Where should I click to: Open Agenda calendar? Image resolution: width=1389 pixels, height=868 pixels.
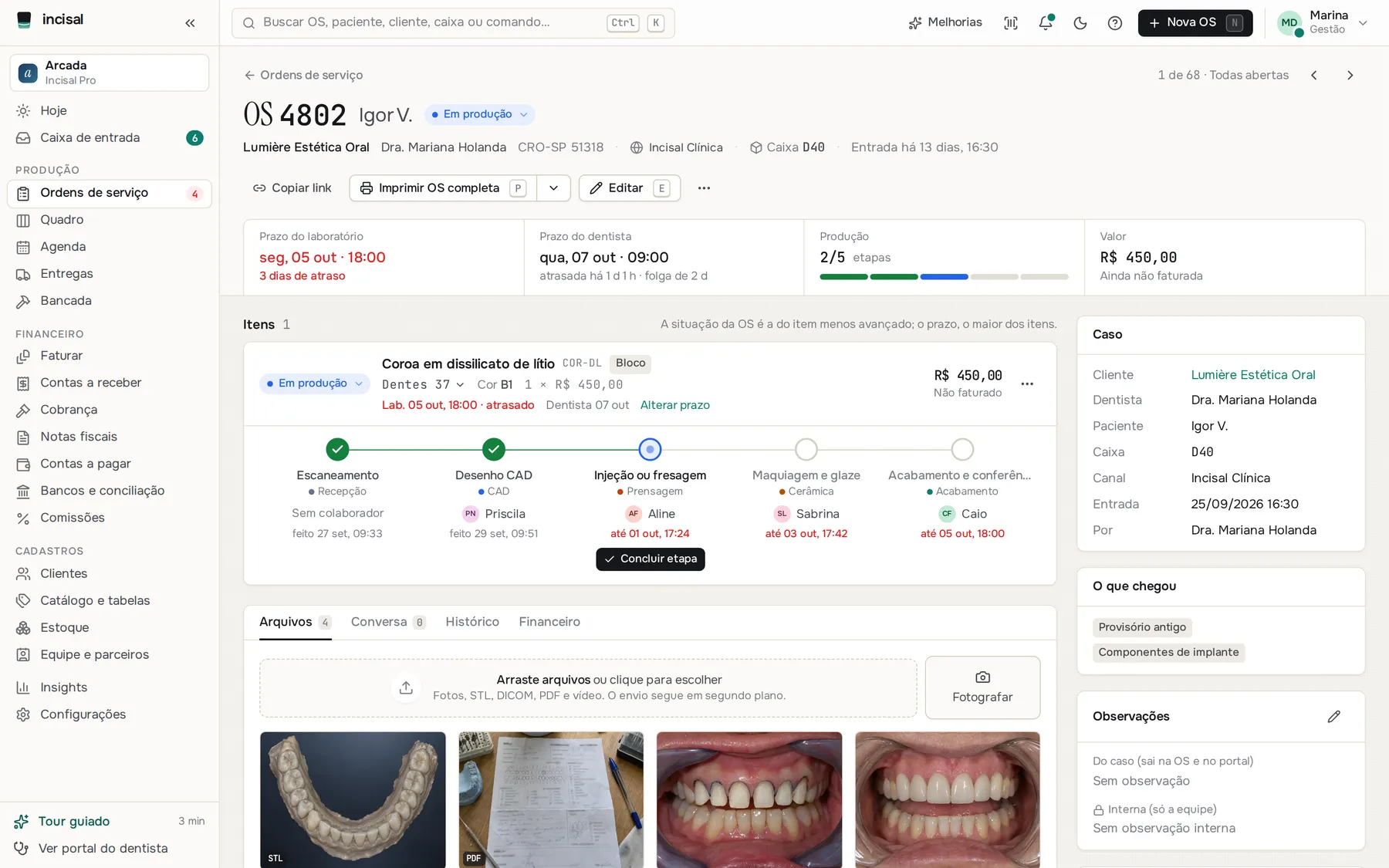[x=110, y=247]
